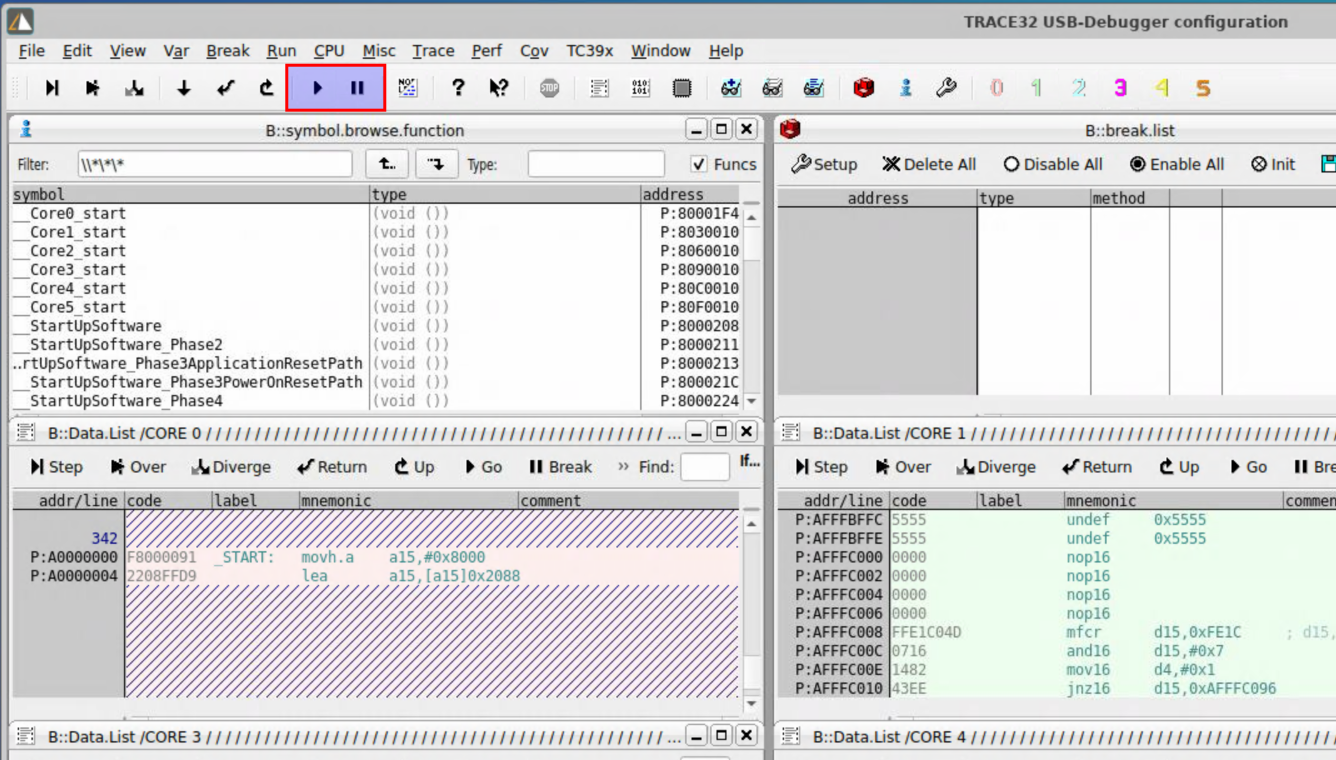Open the Break menu
The image size is (1336, 760).
pos(228,51)
